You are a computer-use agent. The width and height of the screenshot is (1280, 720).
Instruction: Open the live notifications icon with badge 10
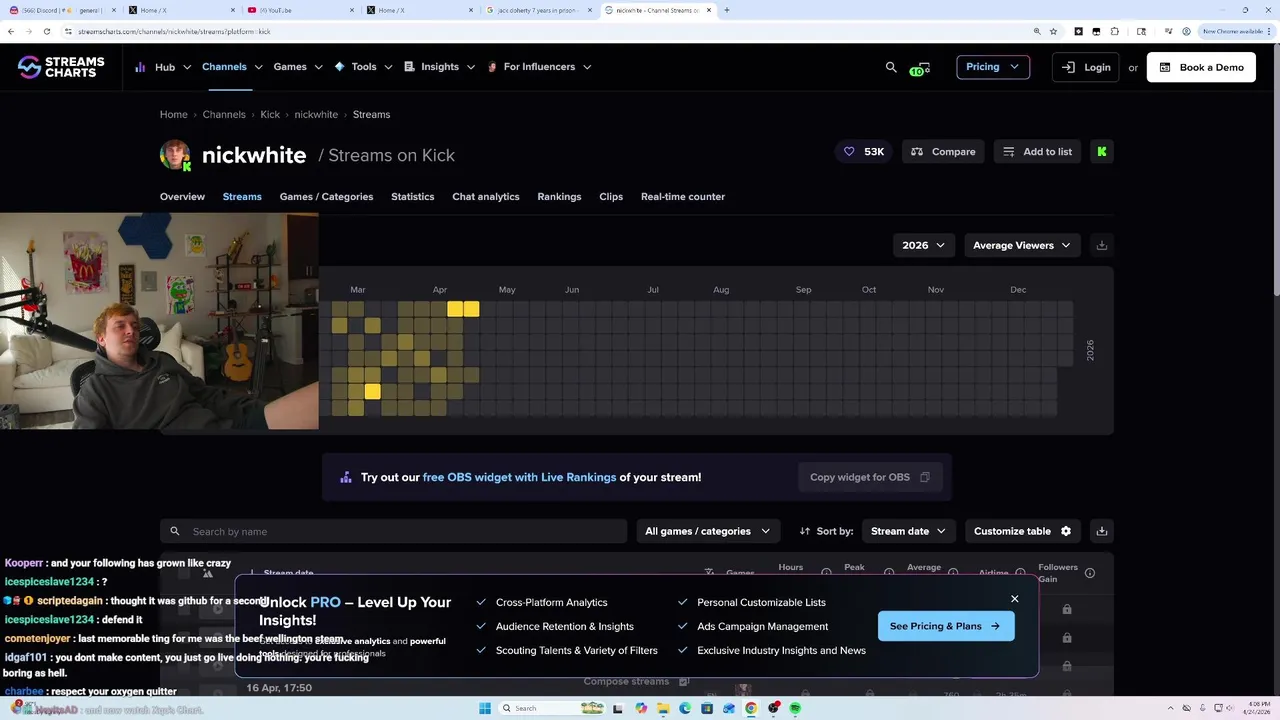(921, 68)
